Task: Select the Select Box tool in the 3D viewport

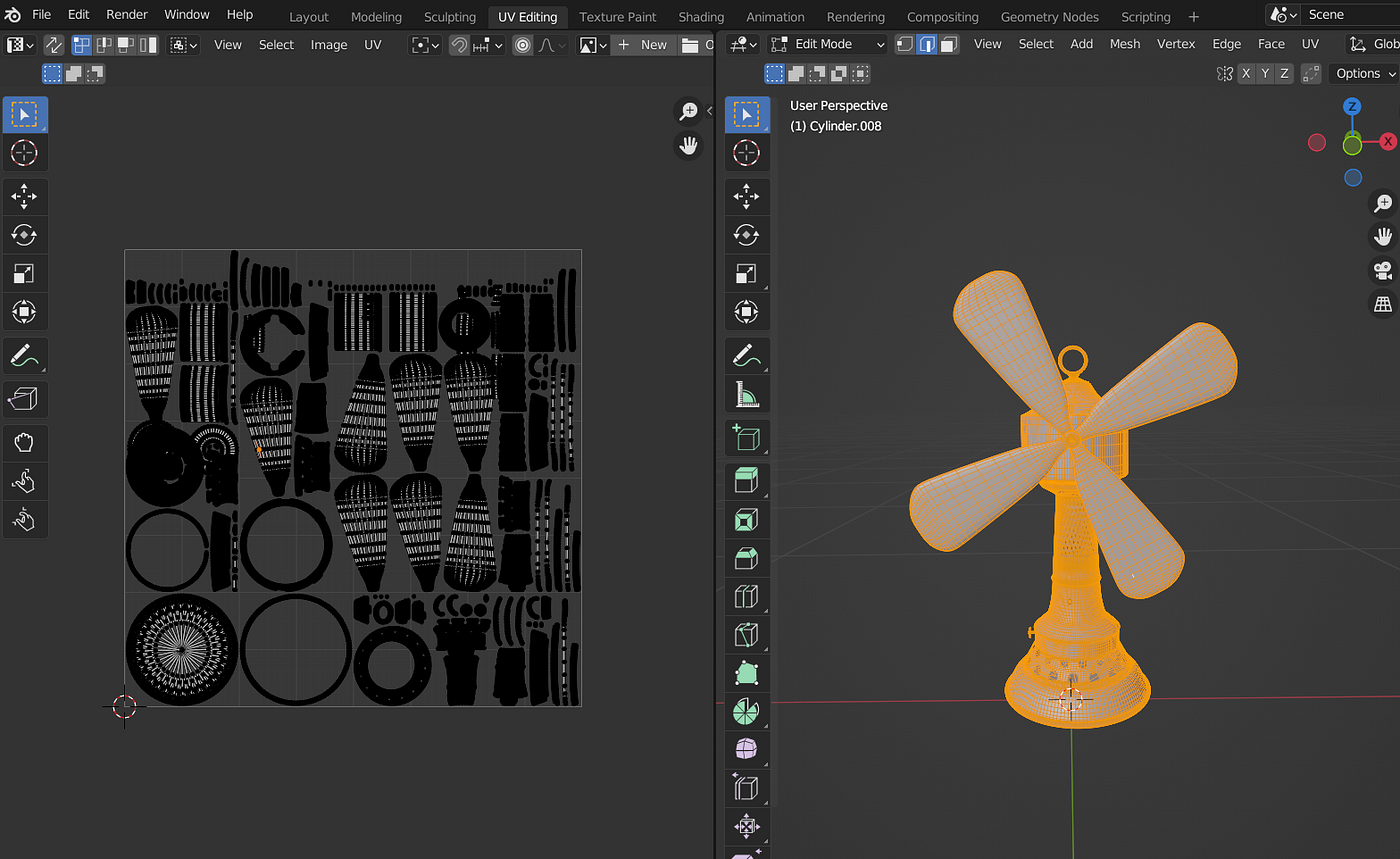Action: (747, 115)
